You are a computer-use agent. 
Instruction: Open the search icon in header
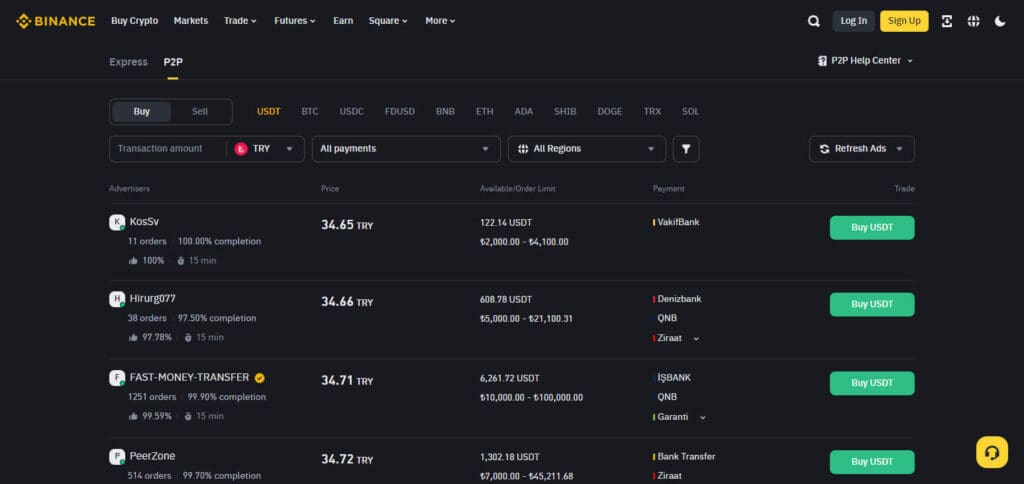coord(814,21)
